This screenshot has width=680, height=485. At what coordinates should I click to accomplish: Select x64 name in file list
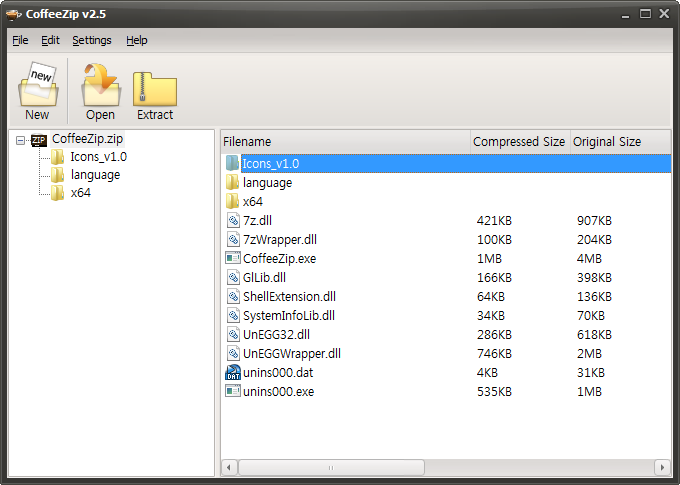[x=253, y=202]
